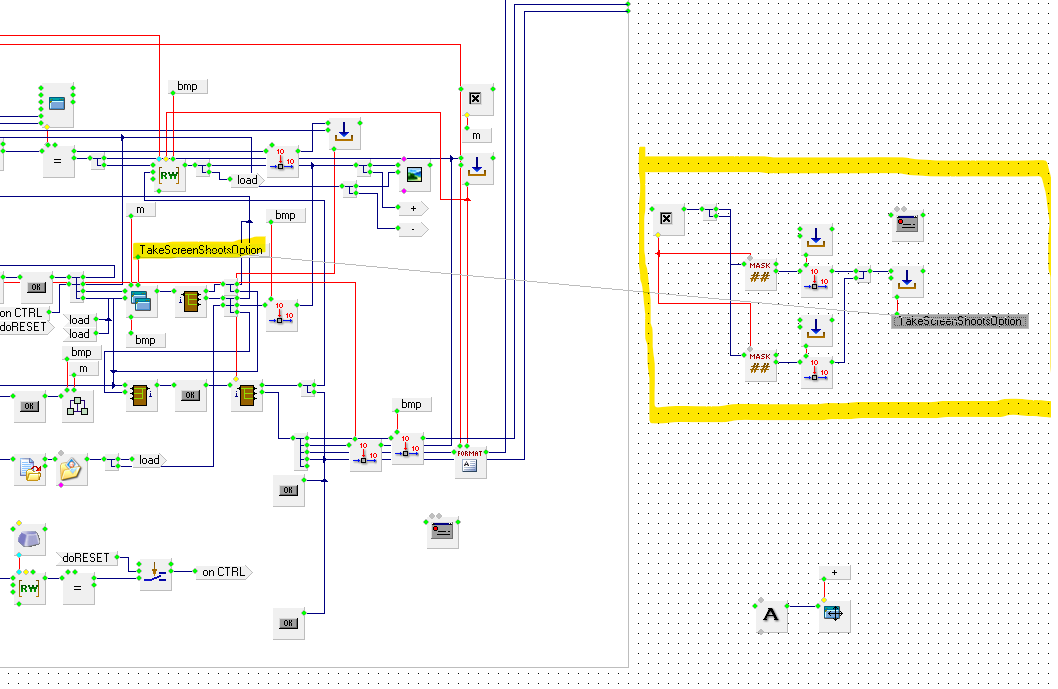Select the landscape image picture block

[x=415, y=176]
